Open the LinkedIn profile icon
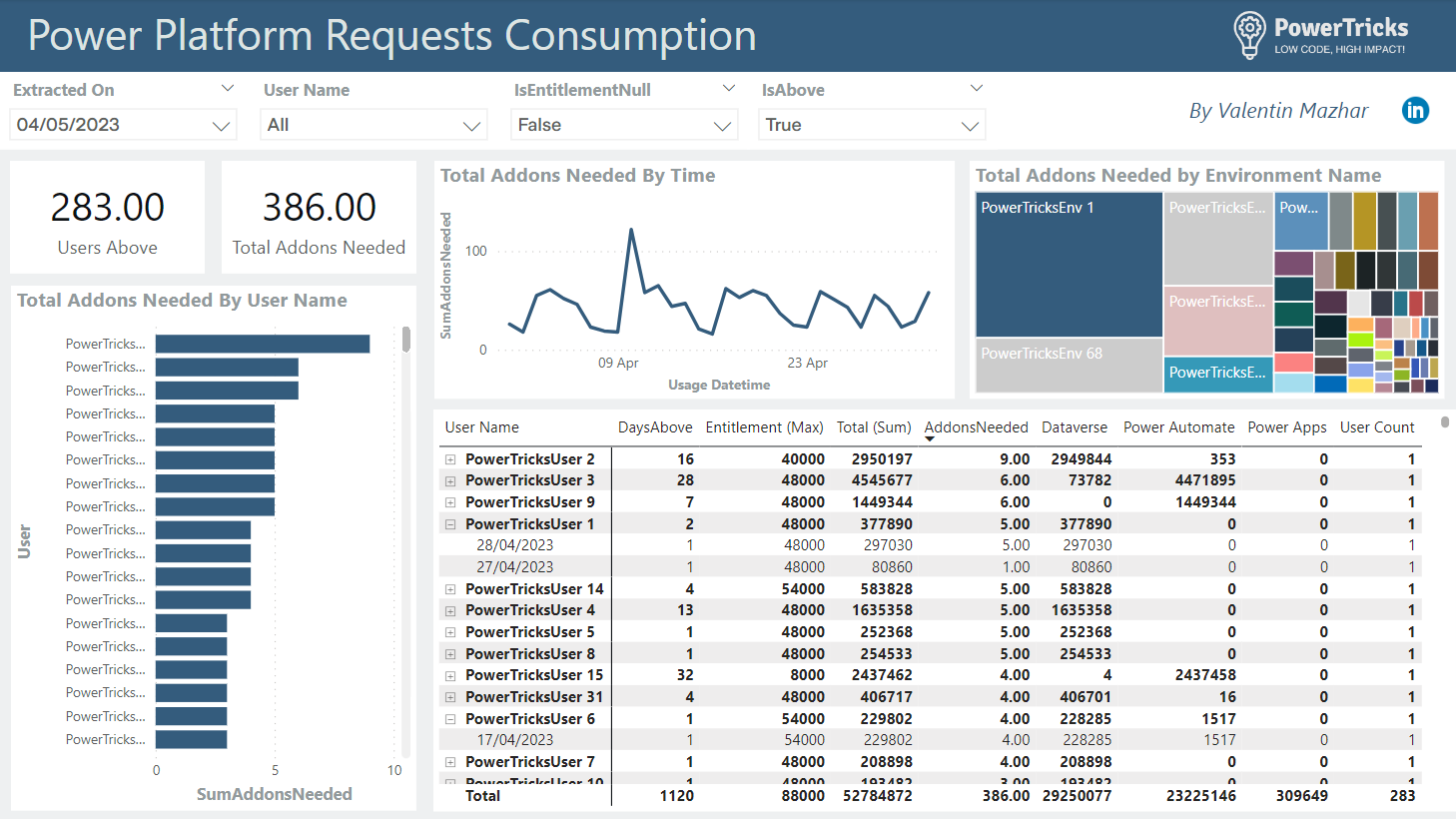Image resolution: width=1456 pixels, height=819 pixels. coord(1415,110)
